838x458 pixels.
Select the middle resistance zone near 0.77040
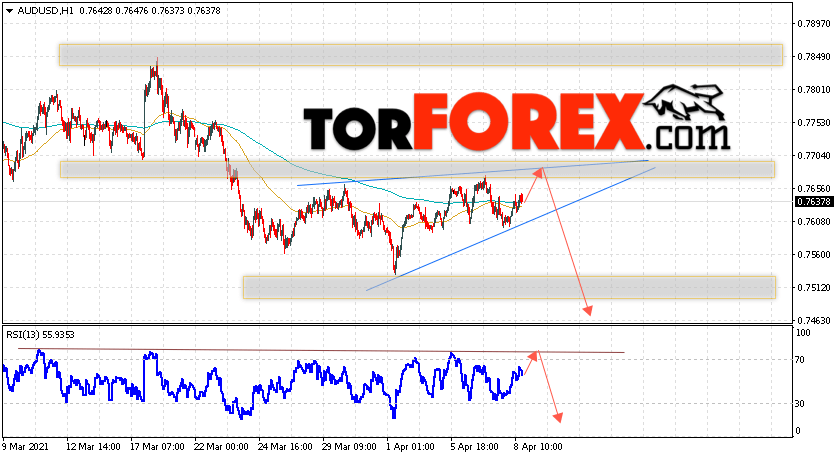[x=417, y=169]
